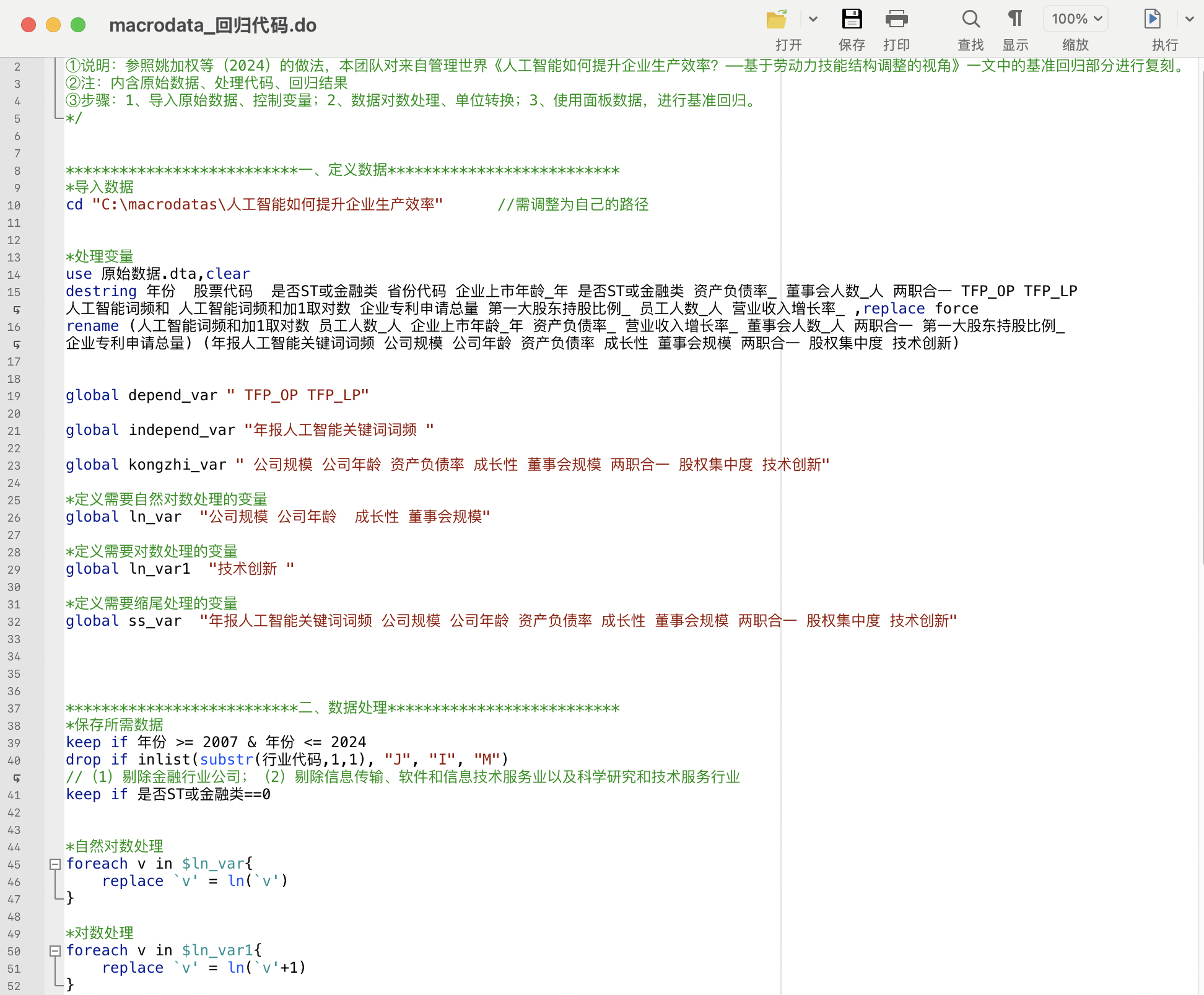Click the yellow minimize window button
Screen dimensions: 1204x995
pyautogui.click(x=53, y=25)
